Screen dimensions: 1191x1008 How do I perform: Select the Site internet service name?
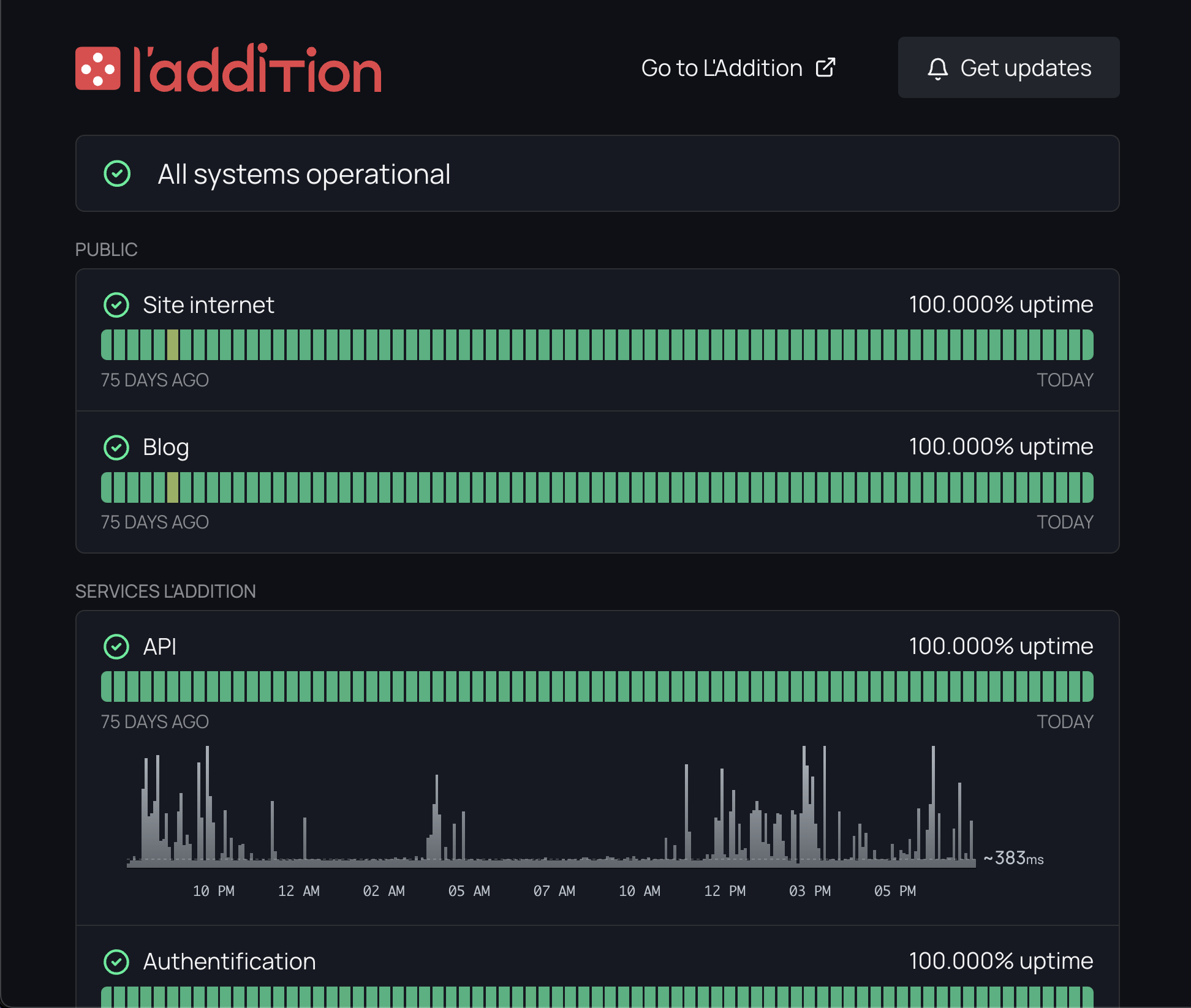[208, 305]
